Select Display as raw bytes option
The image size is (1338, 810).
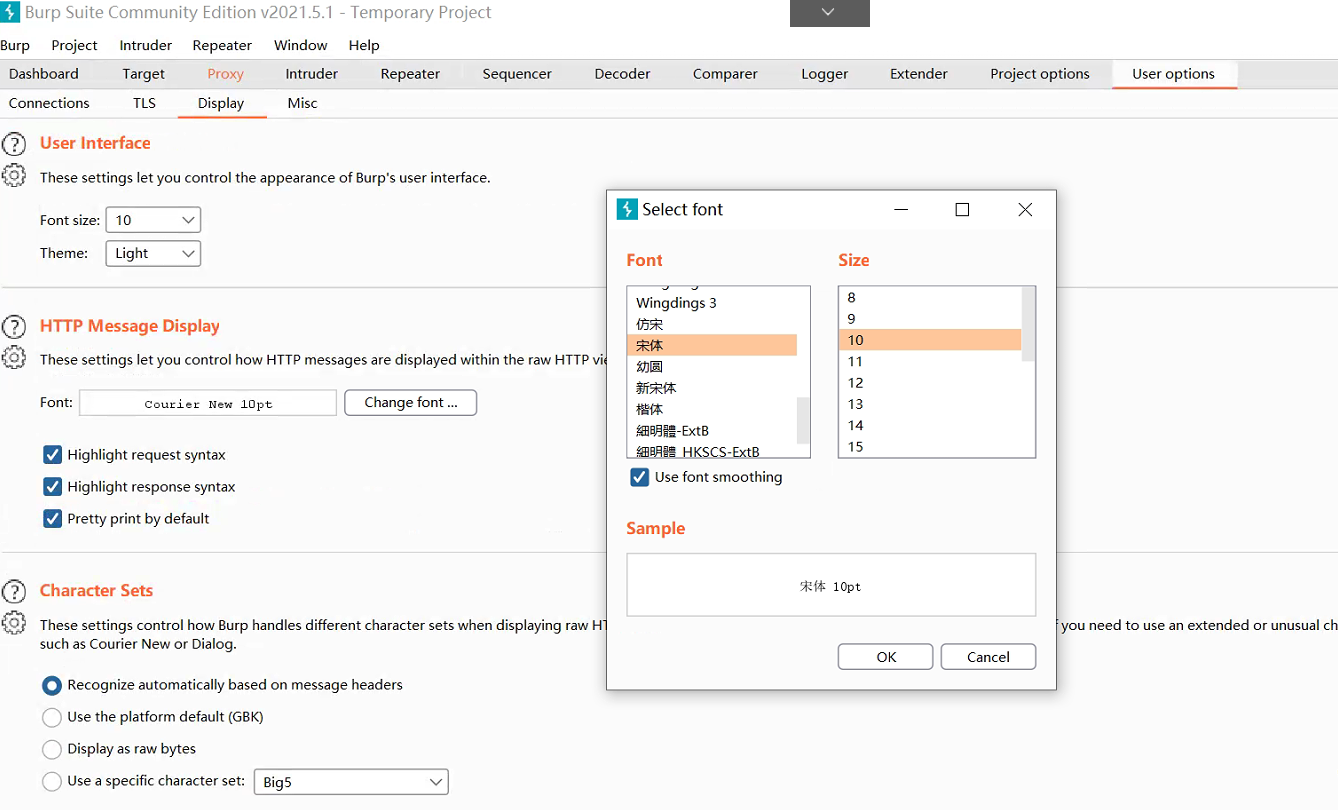coord(52,749)
